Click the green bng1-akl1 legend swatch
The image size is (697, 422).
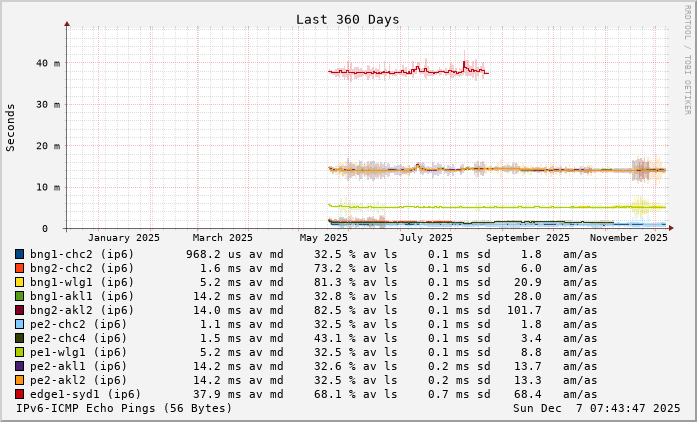coord(19,296)
